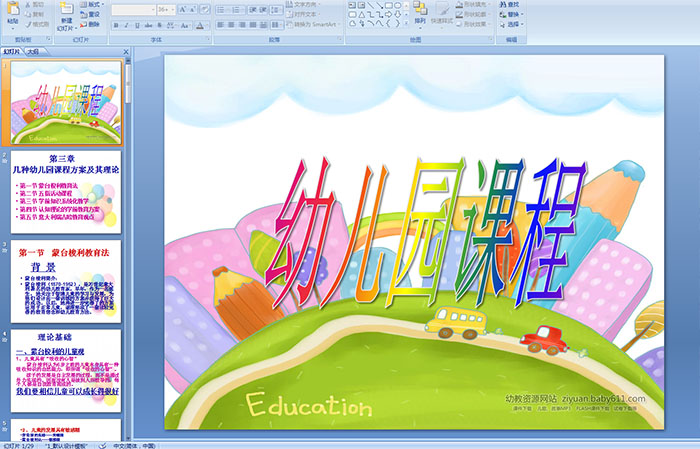Image resolution: width=700 pixels, height=449 pixels.
Task: Select slide 1 thumbnail 幼儿园课程
Action: [x=66, y=103]
